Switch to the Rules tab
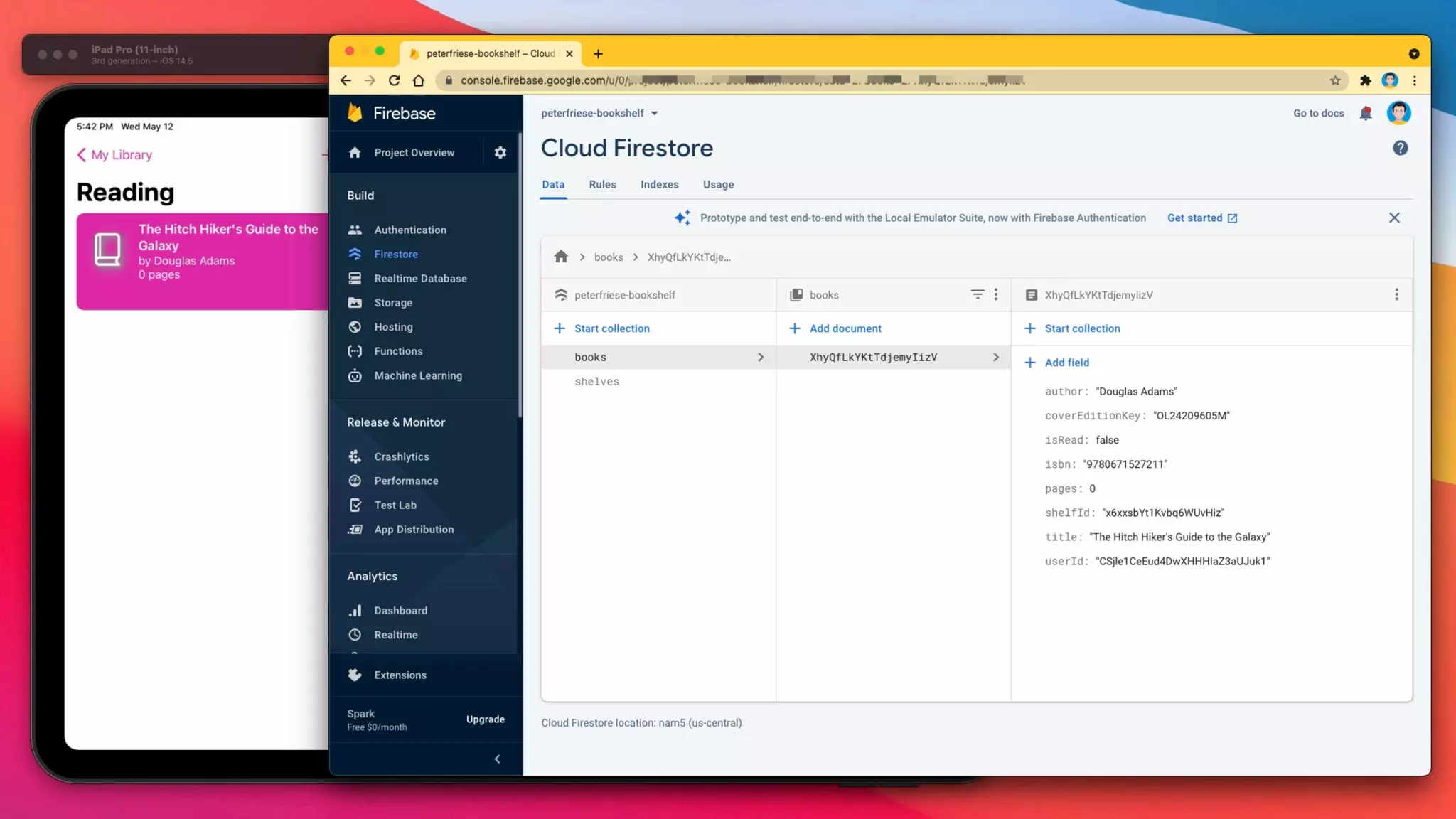Viewport: 1456px width, 819px height. pos(601,184)
